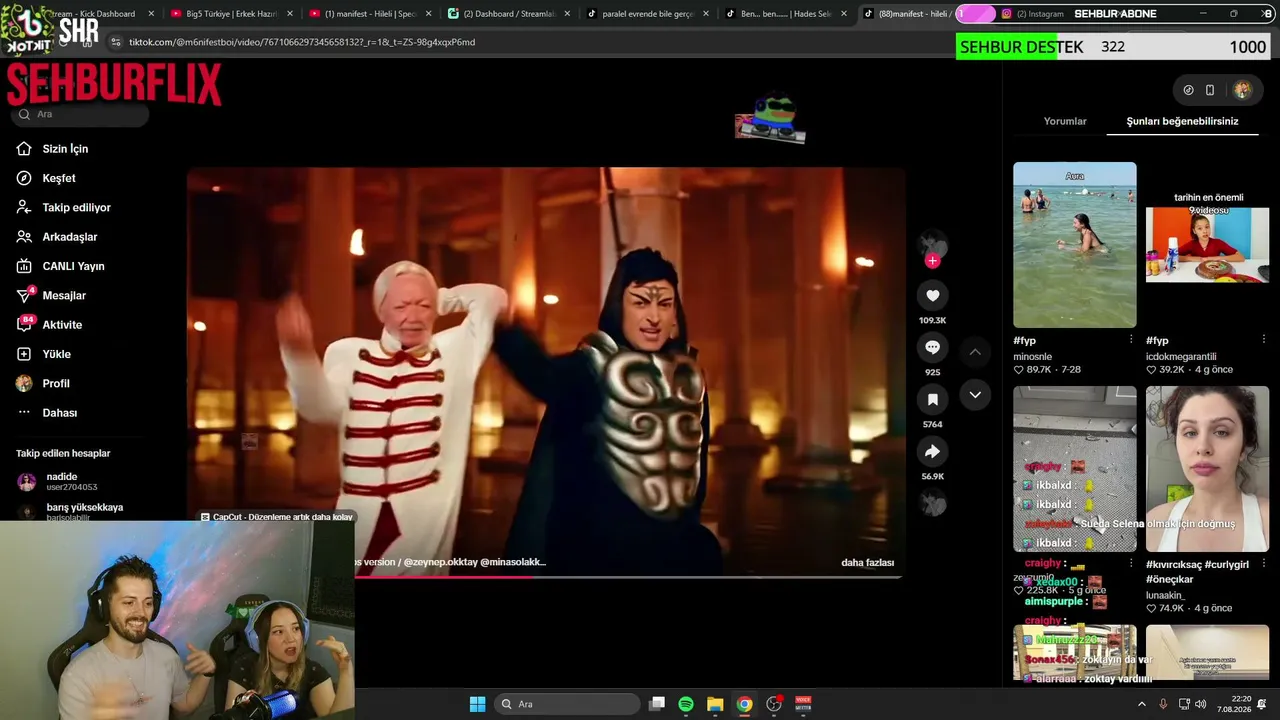Click the TikTok coins icon at top right
1280x720 pixels.
[1188, 90]
